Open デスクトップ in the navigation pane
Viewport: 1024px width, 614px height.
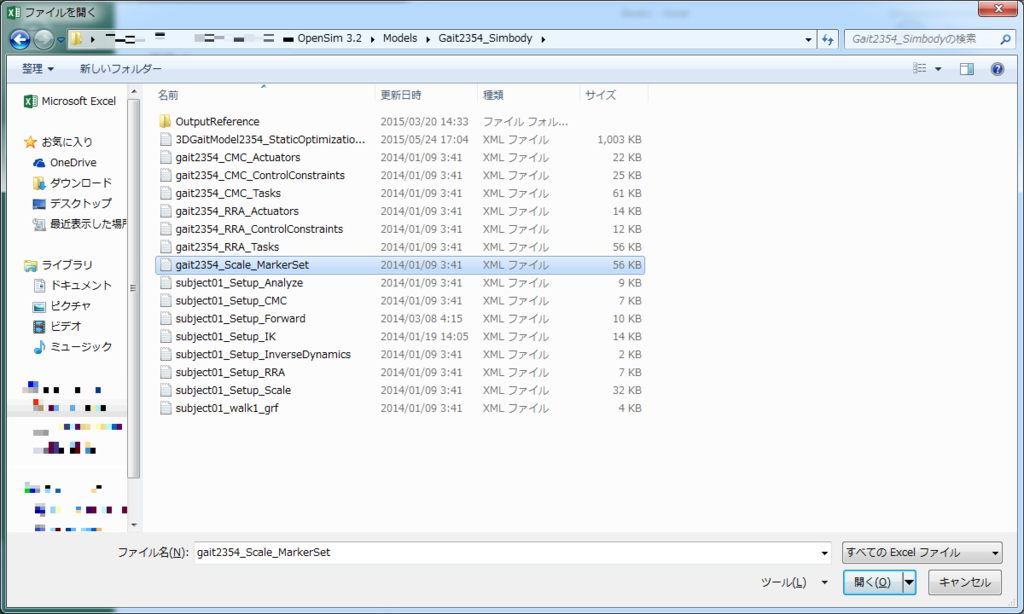[72, 203]
